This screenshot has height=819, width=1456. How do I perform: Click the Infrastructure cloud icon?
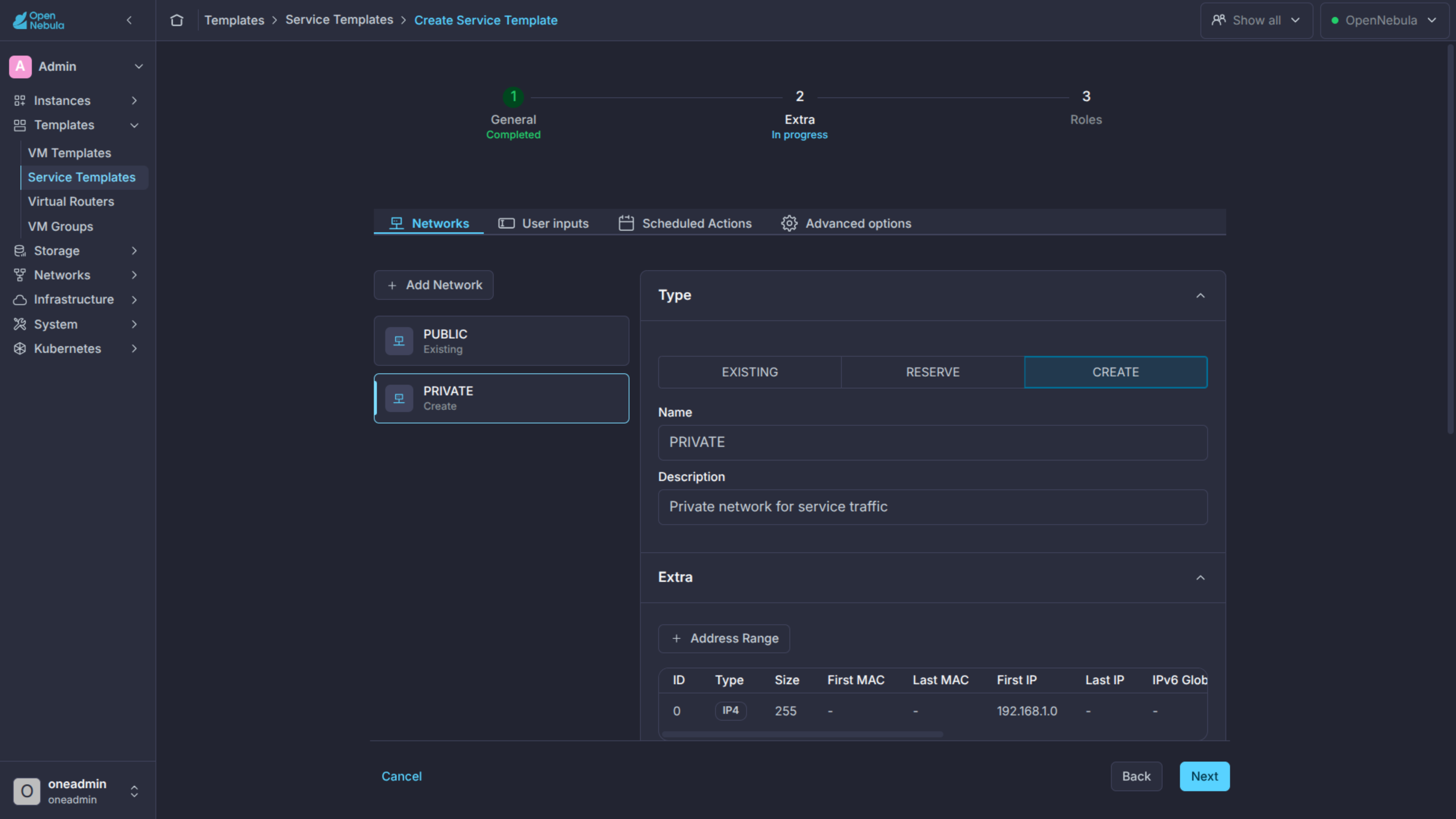point(20,300)
